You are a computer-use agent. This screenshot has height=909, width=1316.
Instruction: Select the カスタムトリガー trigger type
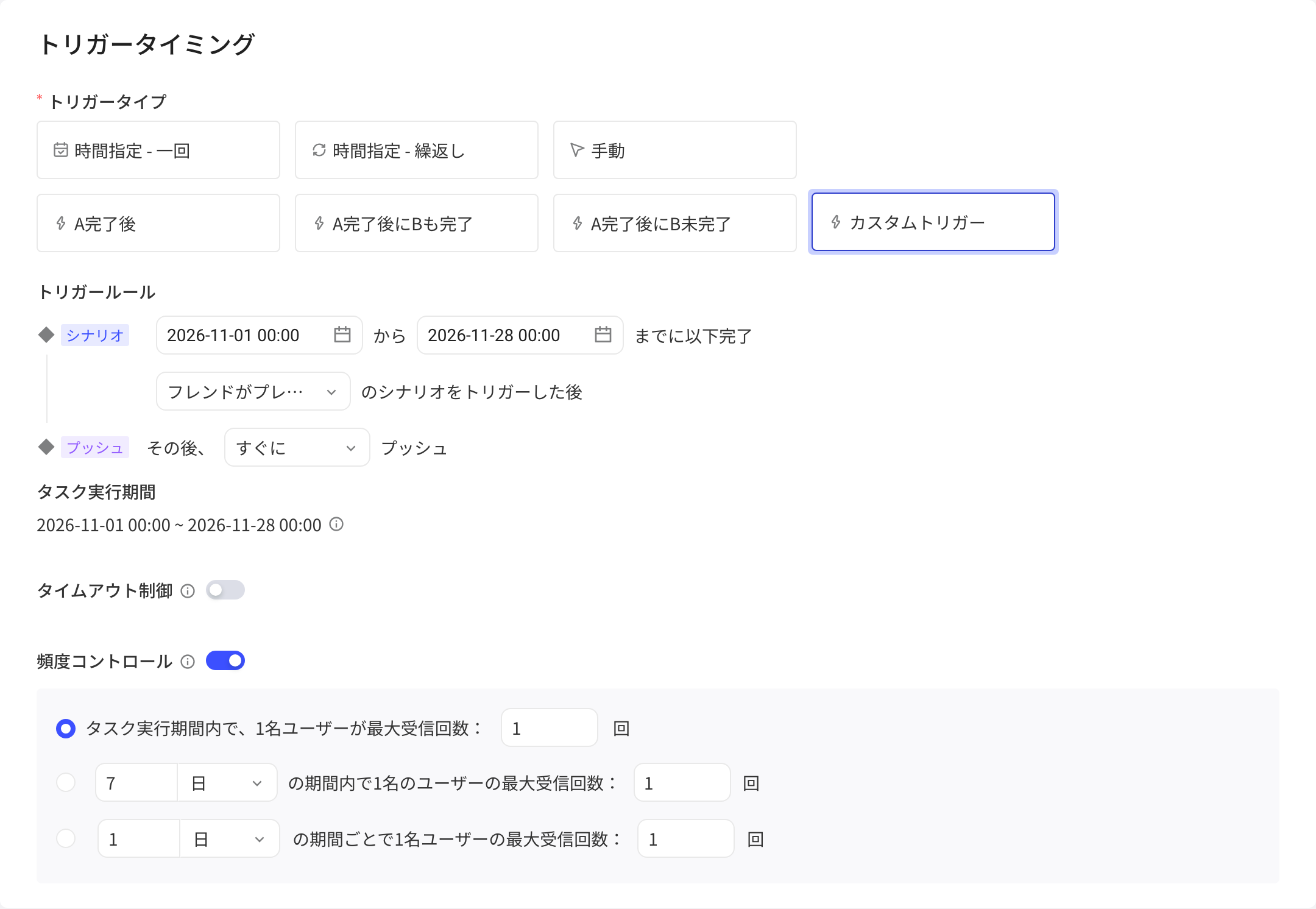pos(933,222)
